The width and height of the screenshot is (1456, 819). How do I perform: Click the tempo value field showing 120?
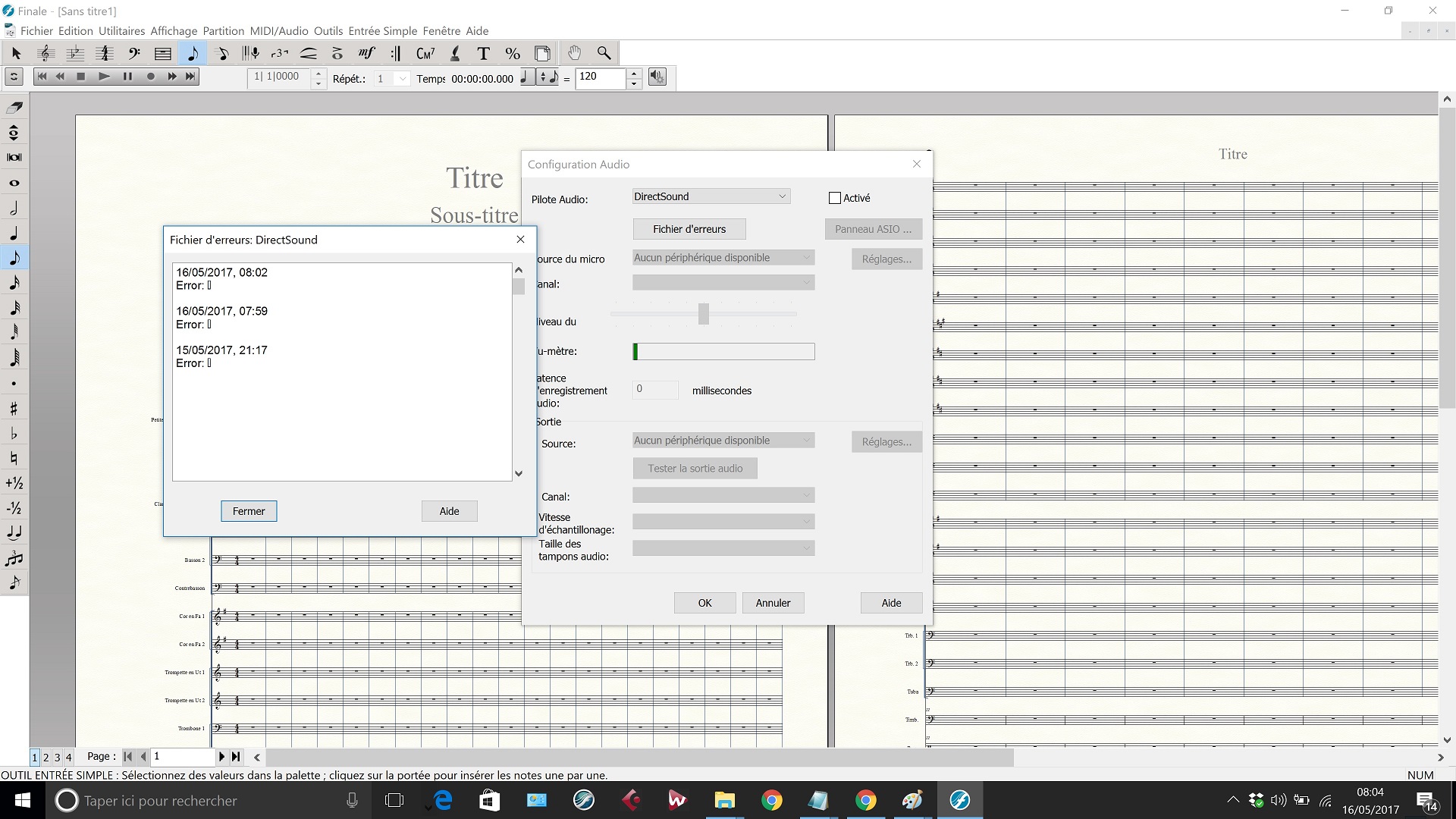[600, 77]
